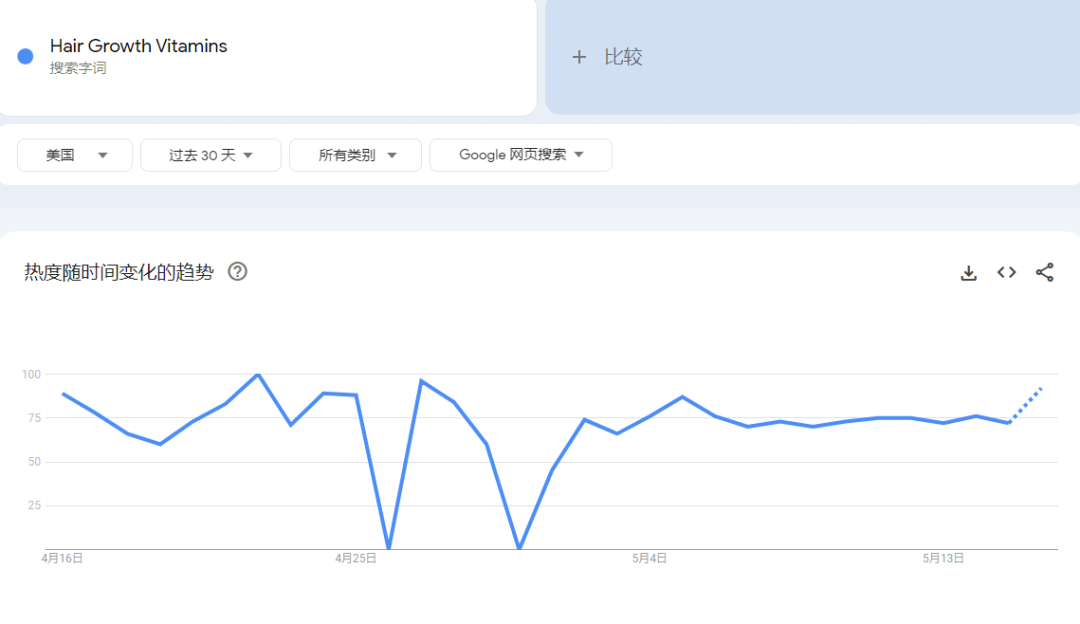Screen dimensions: 1080x624
Task: Click the 5月4日 date axis label
Action: [x=649, y=559]
